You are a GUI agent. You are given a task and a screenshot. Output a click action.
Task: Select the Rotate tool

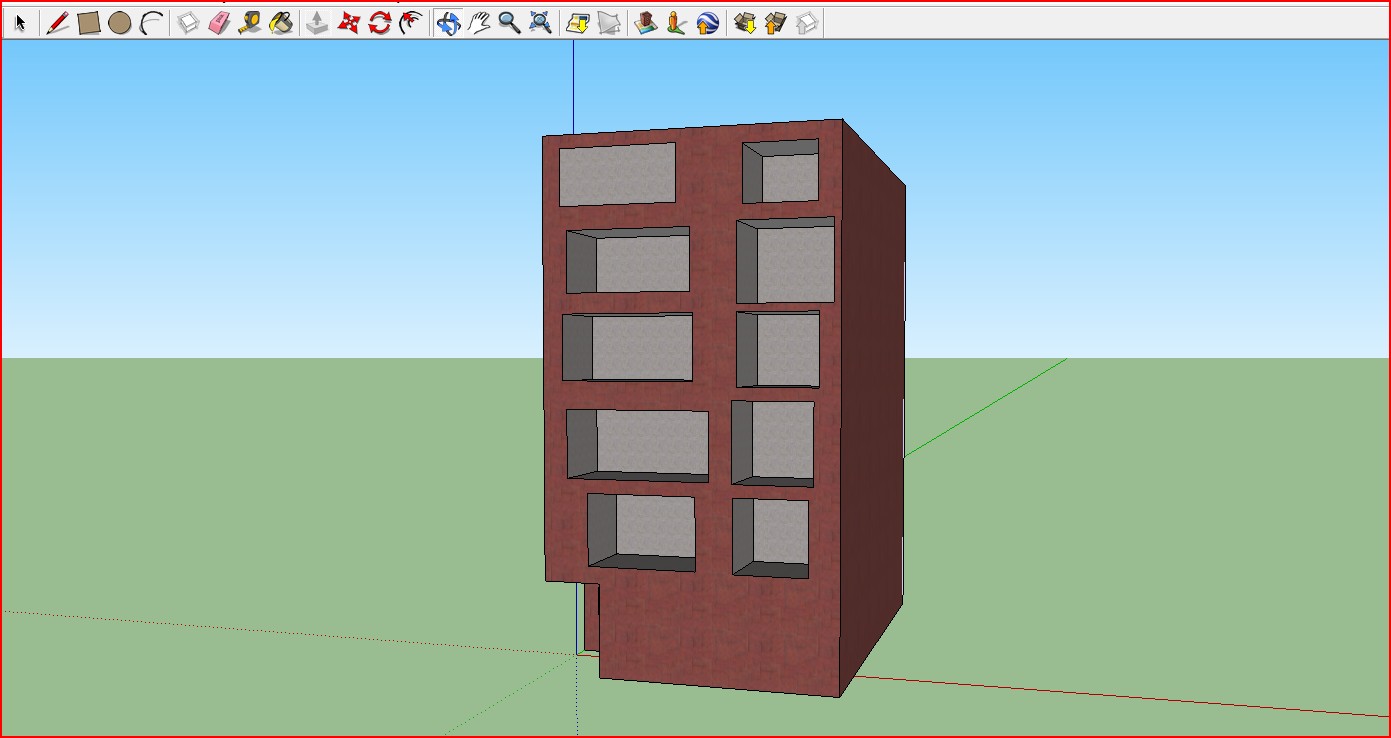click(x=379, y=23)
